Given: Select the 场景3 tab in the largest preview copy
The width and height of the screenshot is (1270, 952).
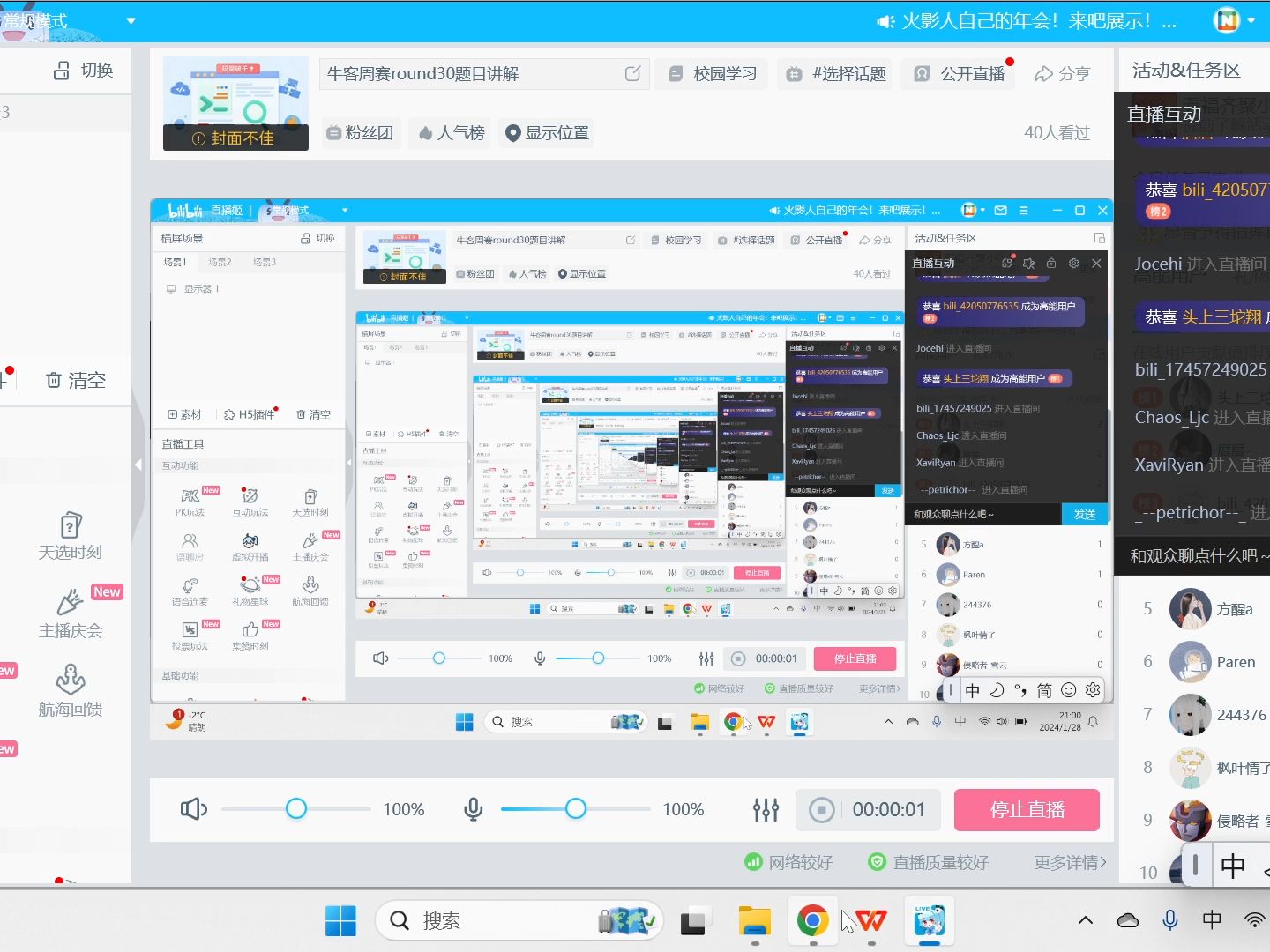Looking at the screenshot, I should [264, 262].
